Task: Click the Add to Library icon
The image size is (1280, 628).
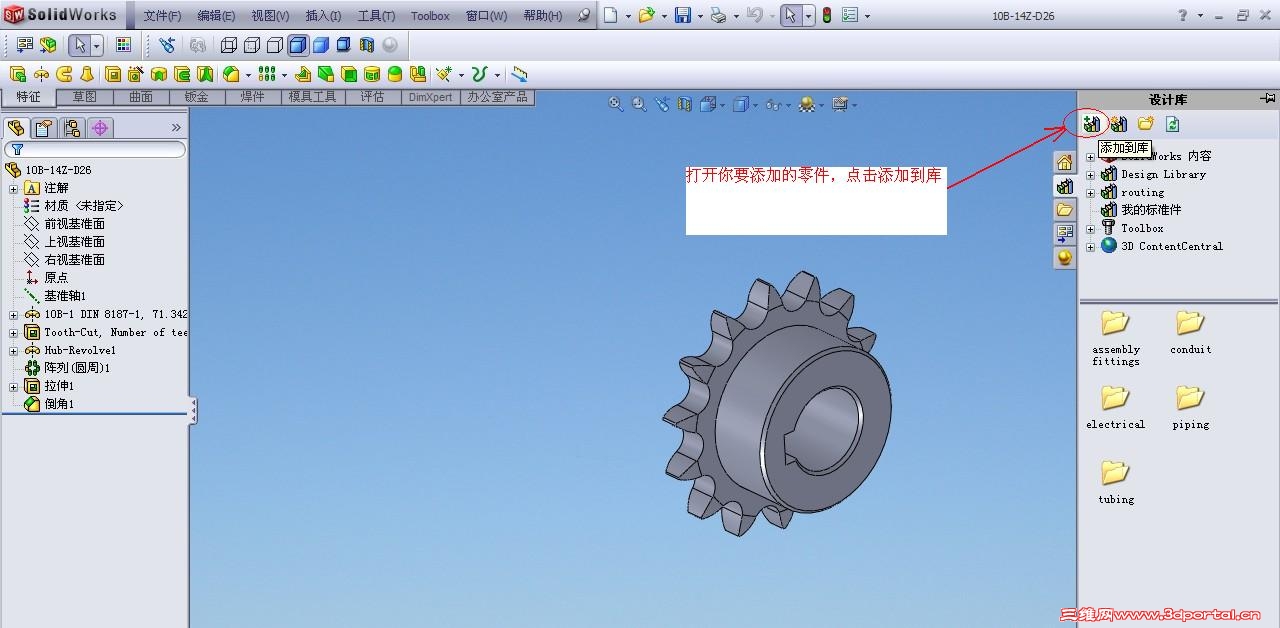Action: click(x=1091, y=124)
